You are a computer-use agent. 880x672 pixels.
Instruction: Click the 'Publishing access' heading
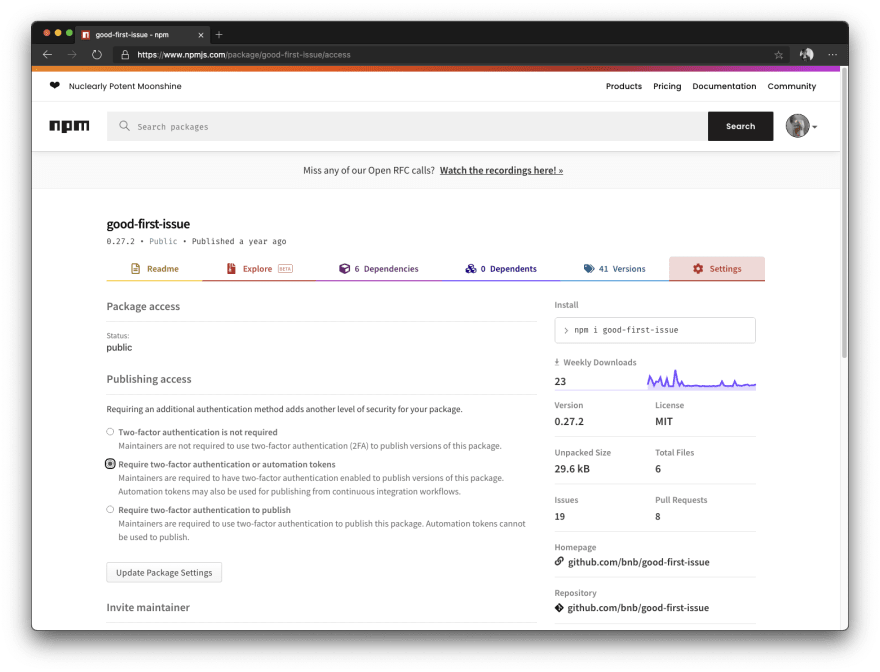click(149, 379)
